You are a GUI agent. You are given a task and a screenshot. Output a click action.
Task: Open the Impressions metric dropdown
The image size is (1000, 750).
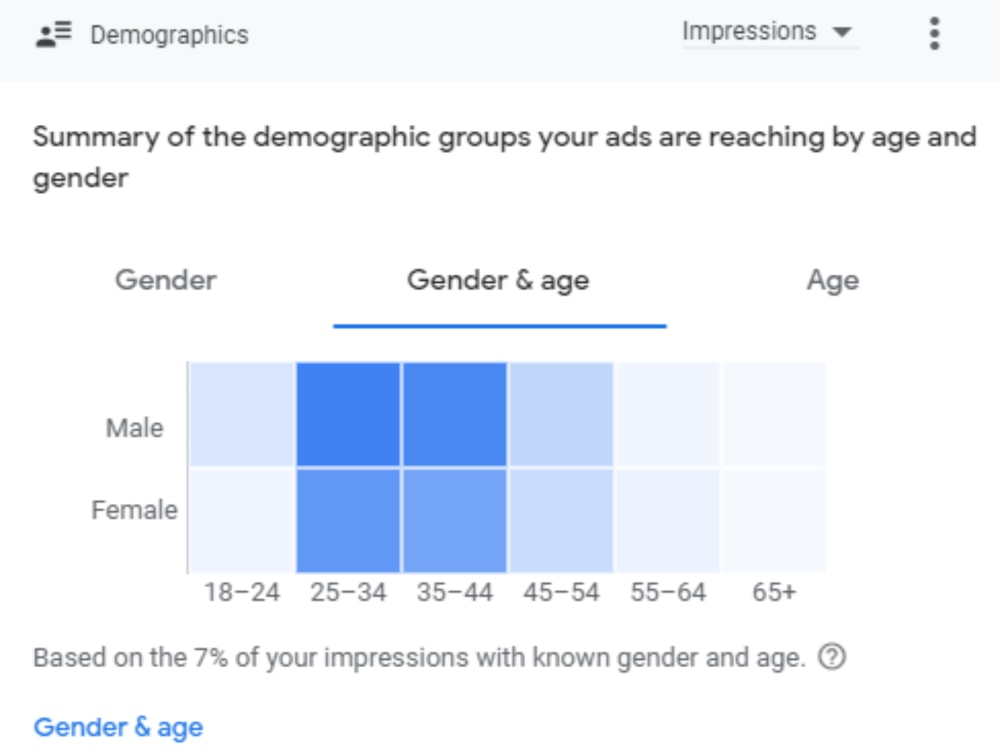point(770,31)
